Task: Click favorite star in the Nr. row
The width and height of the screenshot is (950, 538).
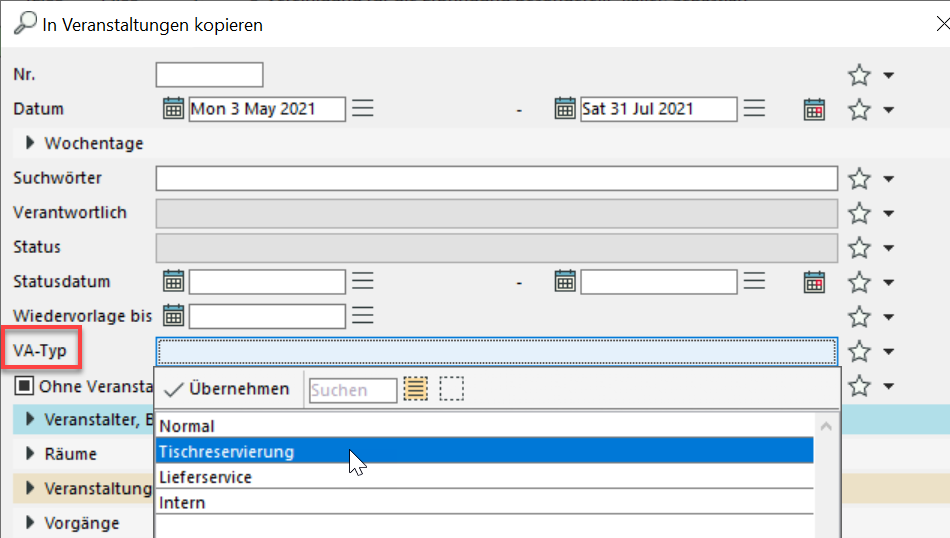Action: 859,75
